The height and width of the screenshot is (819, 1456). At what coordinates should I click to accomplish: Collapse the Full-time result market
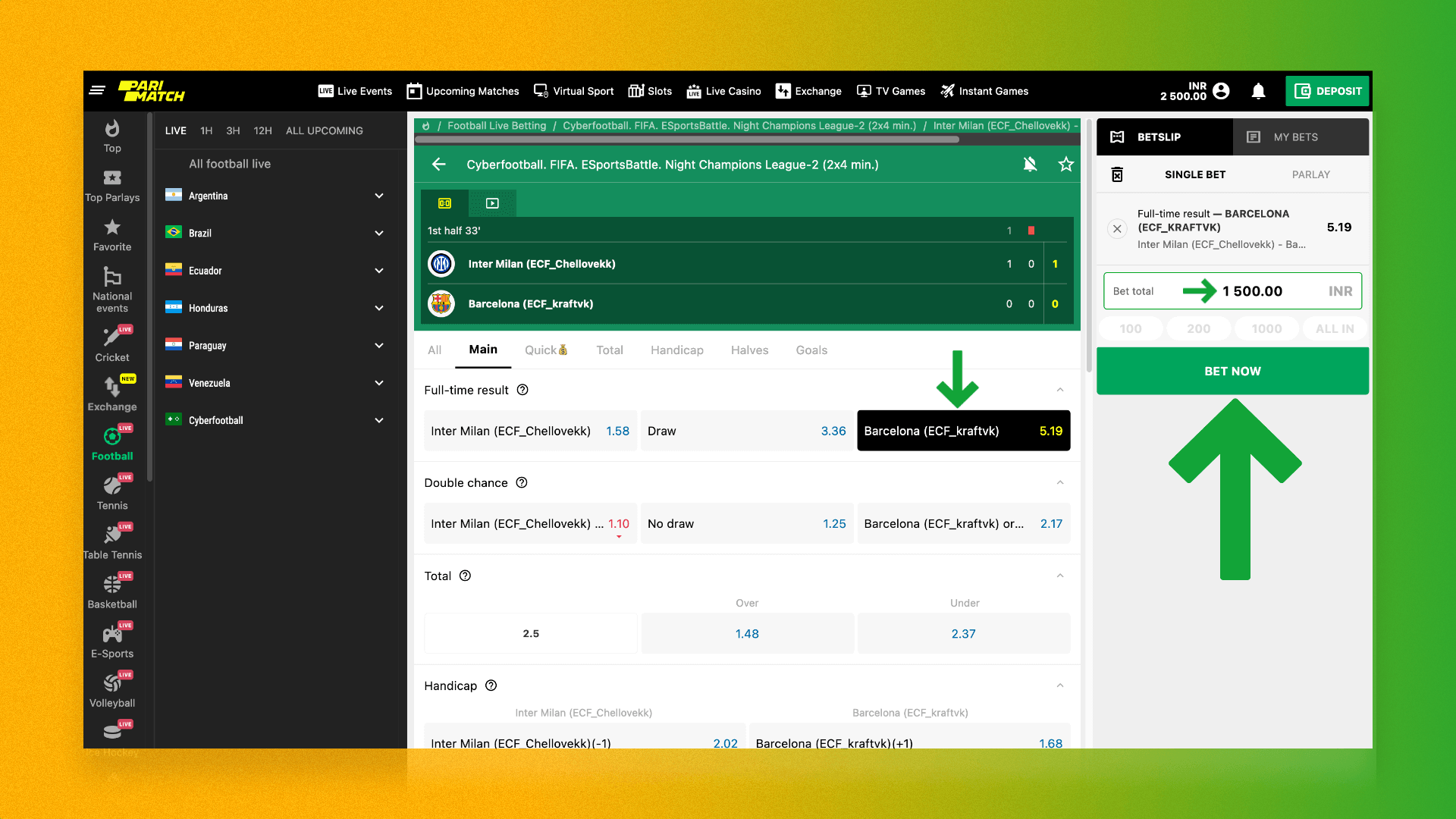click(x=1060, y=390)
